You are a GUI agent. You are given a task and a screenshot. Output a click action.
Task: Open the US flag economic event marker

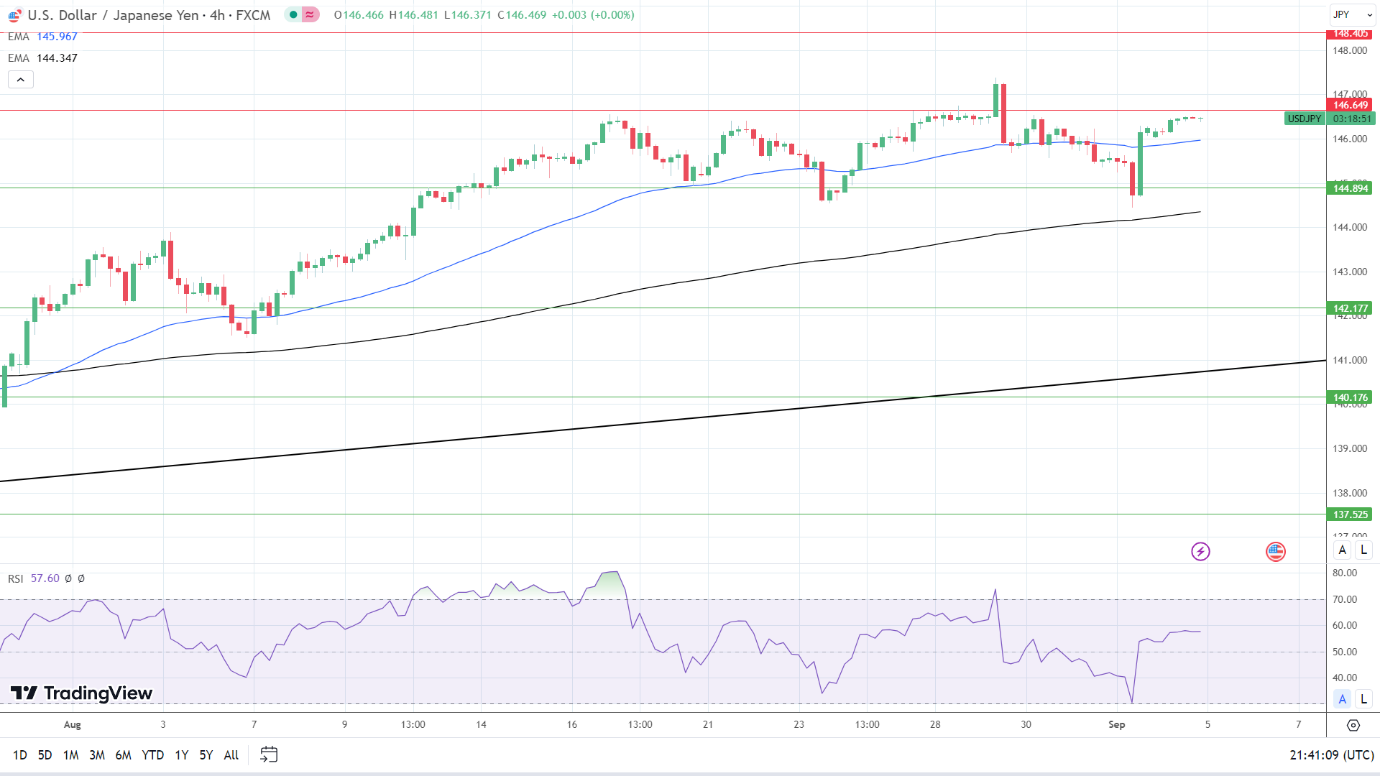coord(1275,551)
